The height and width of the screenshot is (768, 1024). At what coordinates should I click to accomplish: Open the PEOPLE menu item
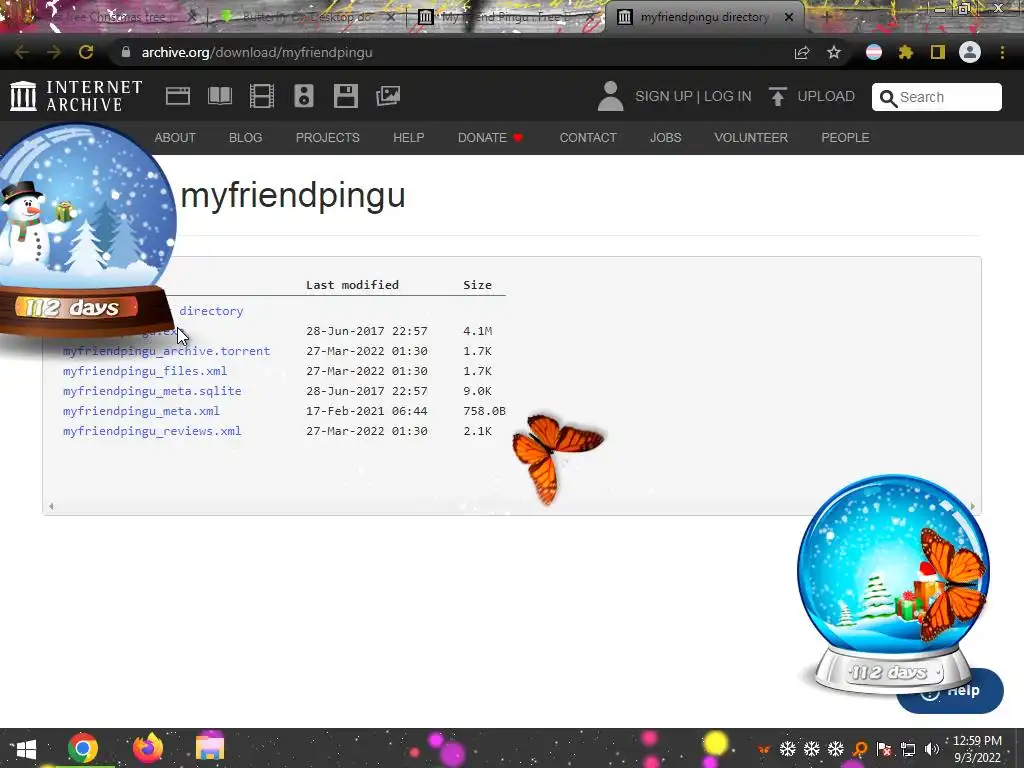pos(845,138)
